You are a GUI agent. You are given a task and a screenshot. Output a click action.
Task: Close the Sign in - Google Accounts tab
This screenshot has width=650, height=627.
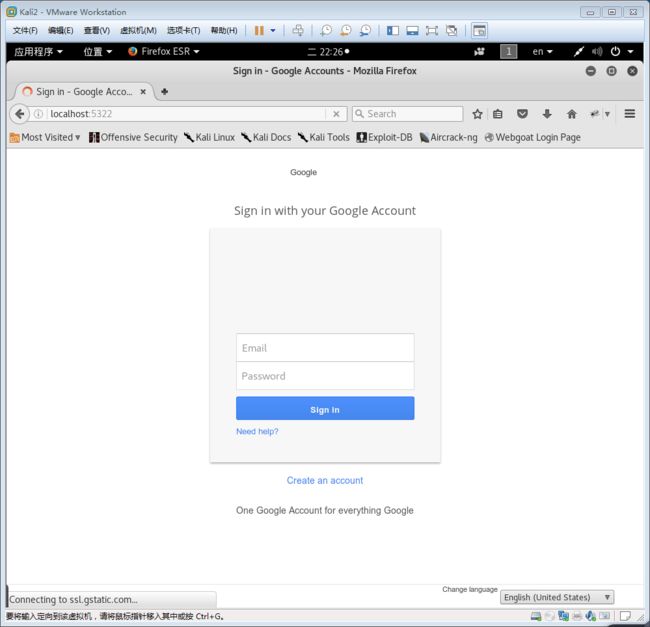[143, 92]
